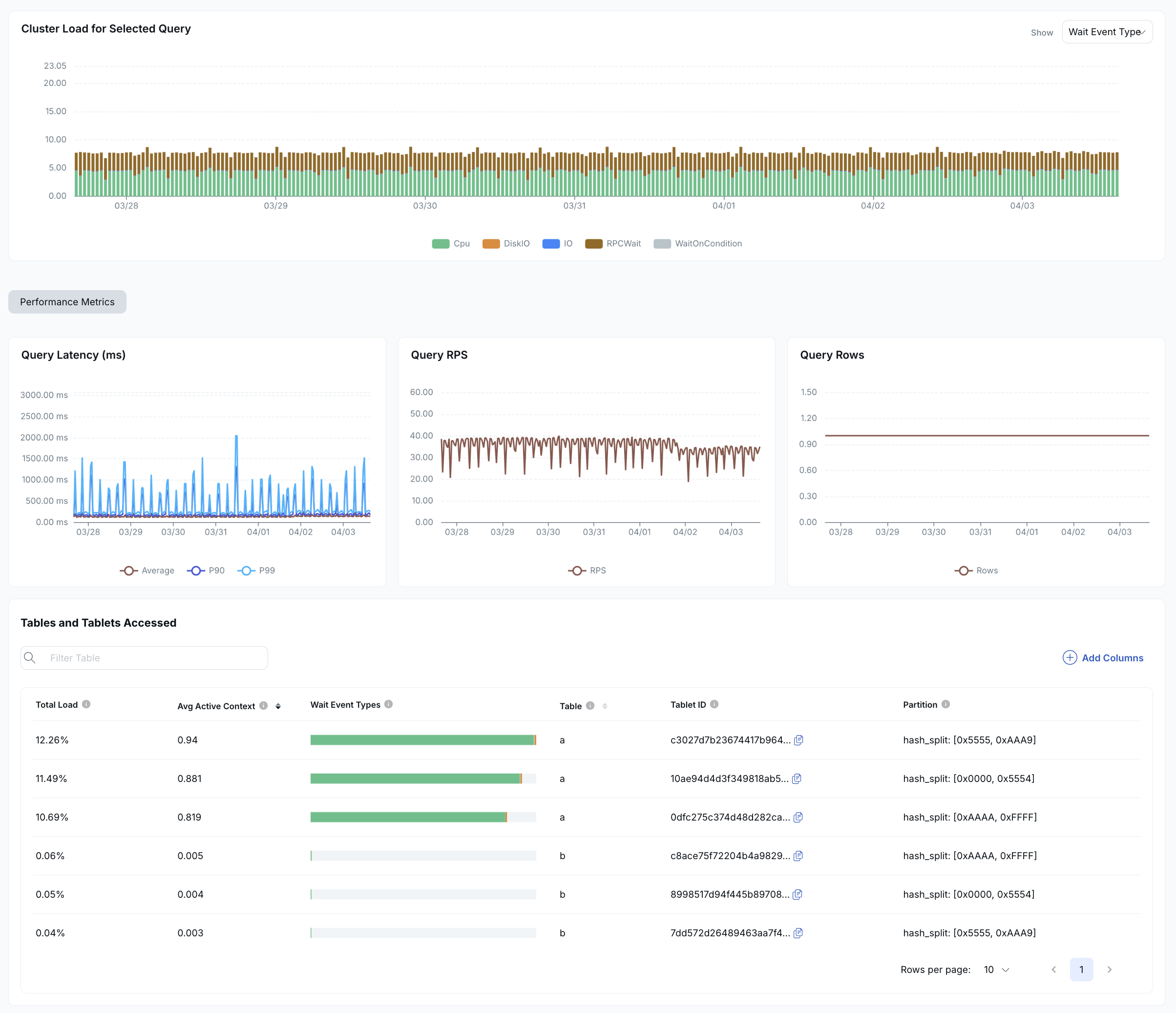Click the sort arrows on Avg Active Context
The width and height of the screenshot is (1176, 1013).
tap(278, 705)
